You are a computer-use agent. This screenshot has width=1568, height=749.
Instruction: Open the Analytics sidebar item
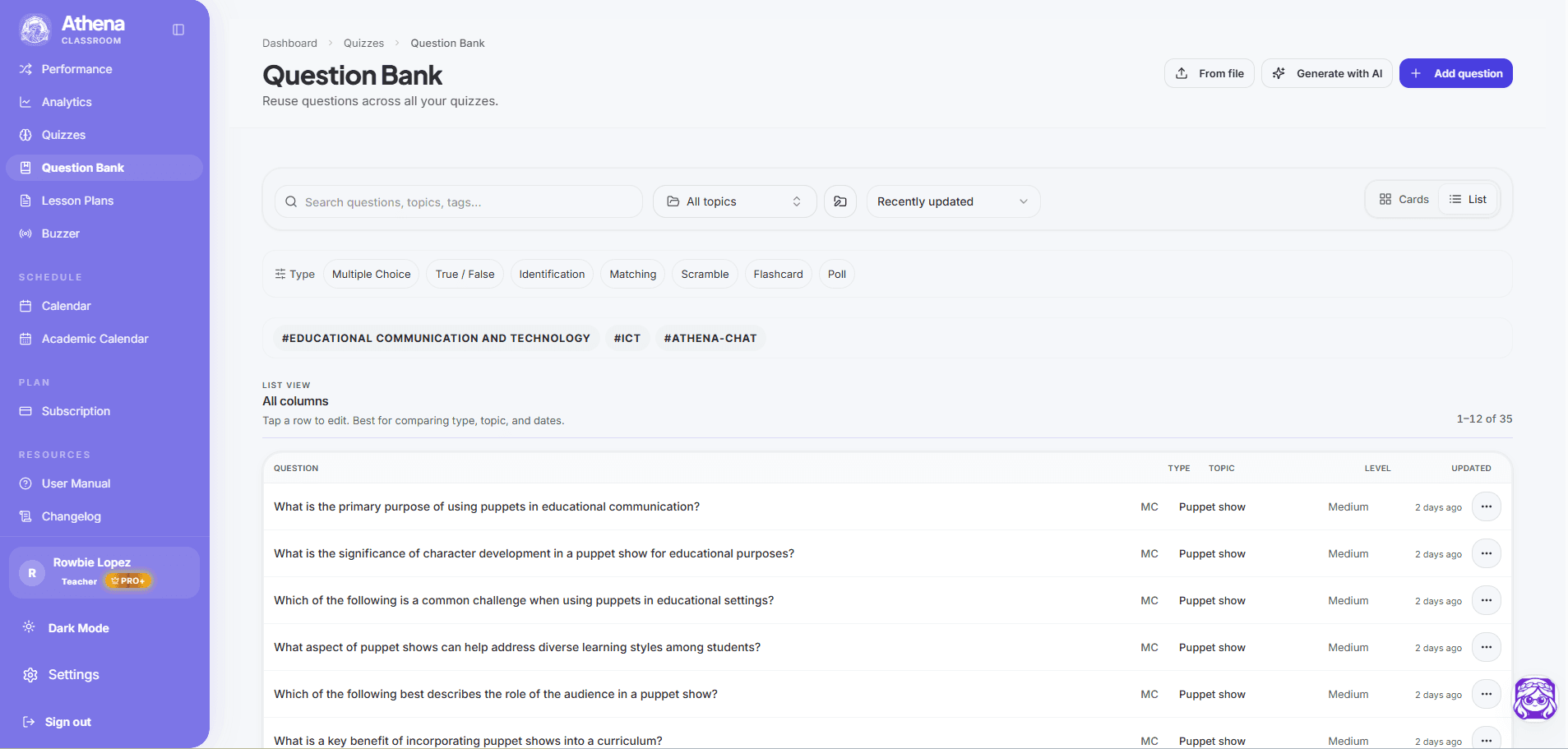[67, 102]
